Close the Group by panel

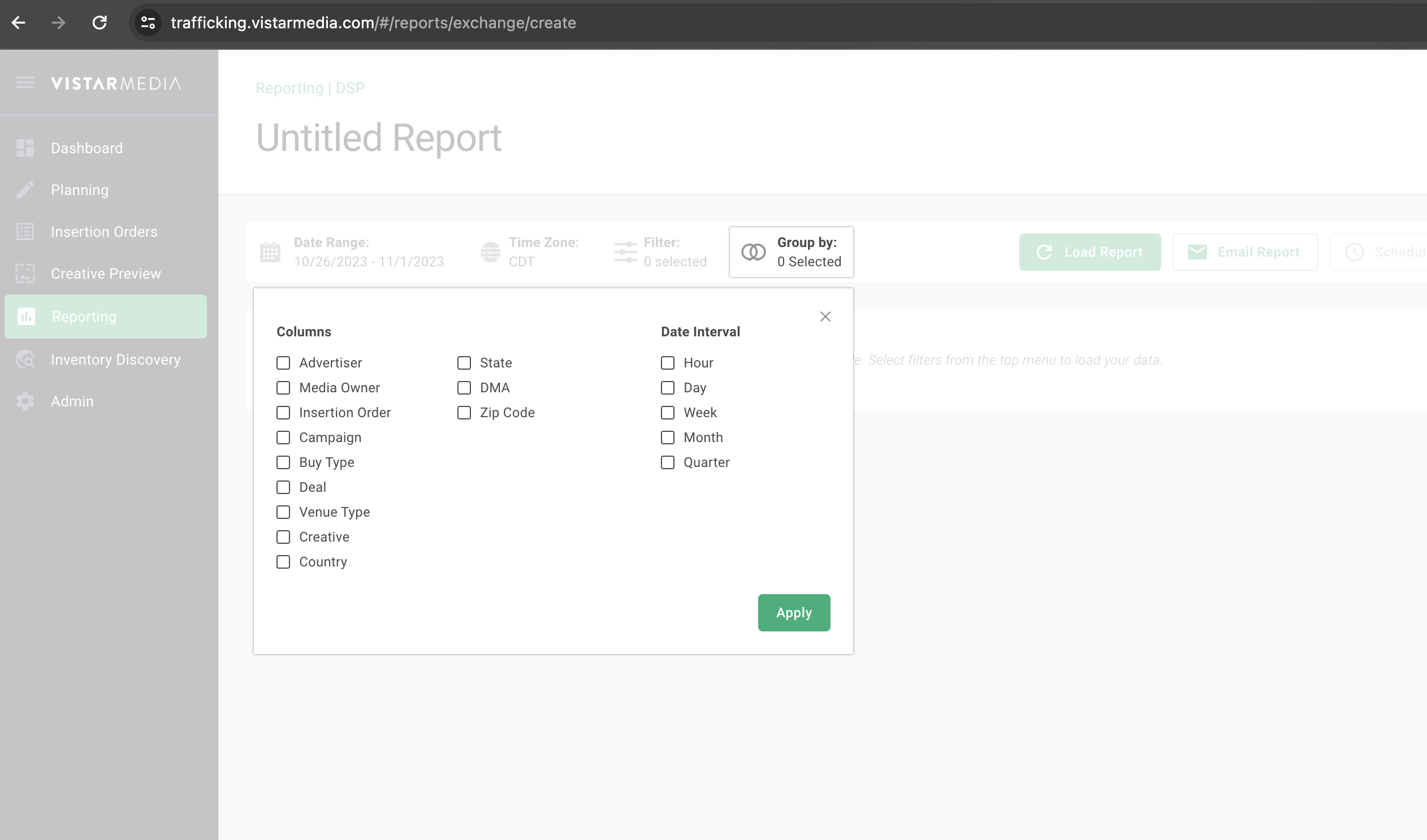point(825,317)
